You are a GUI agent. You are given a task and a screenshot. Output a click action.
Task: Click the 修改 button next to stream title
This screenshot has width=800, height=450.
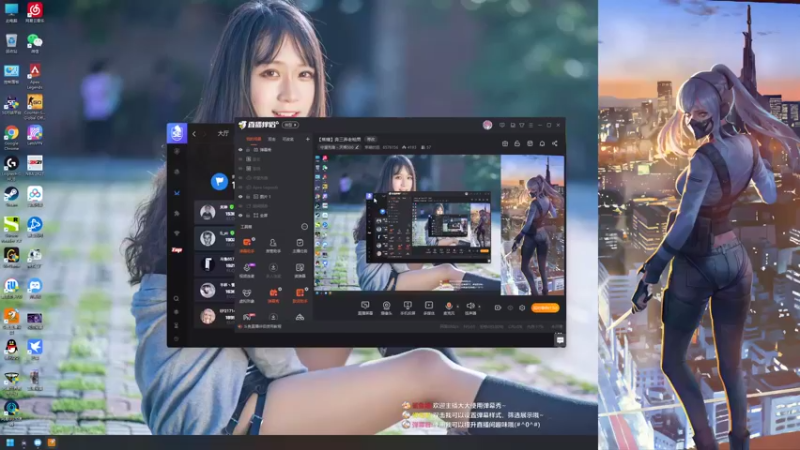coord(371,139)
